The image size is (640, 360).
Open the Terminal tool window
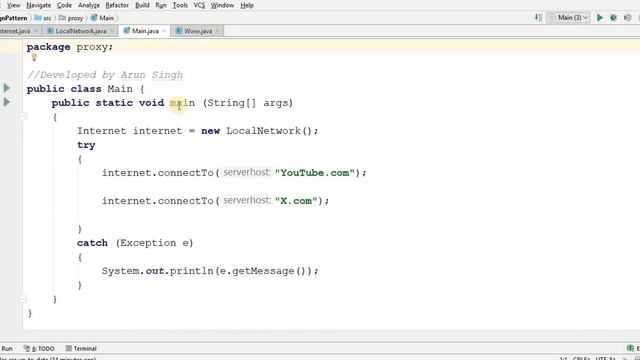point(81,349)
